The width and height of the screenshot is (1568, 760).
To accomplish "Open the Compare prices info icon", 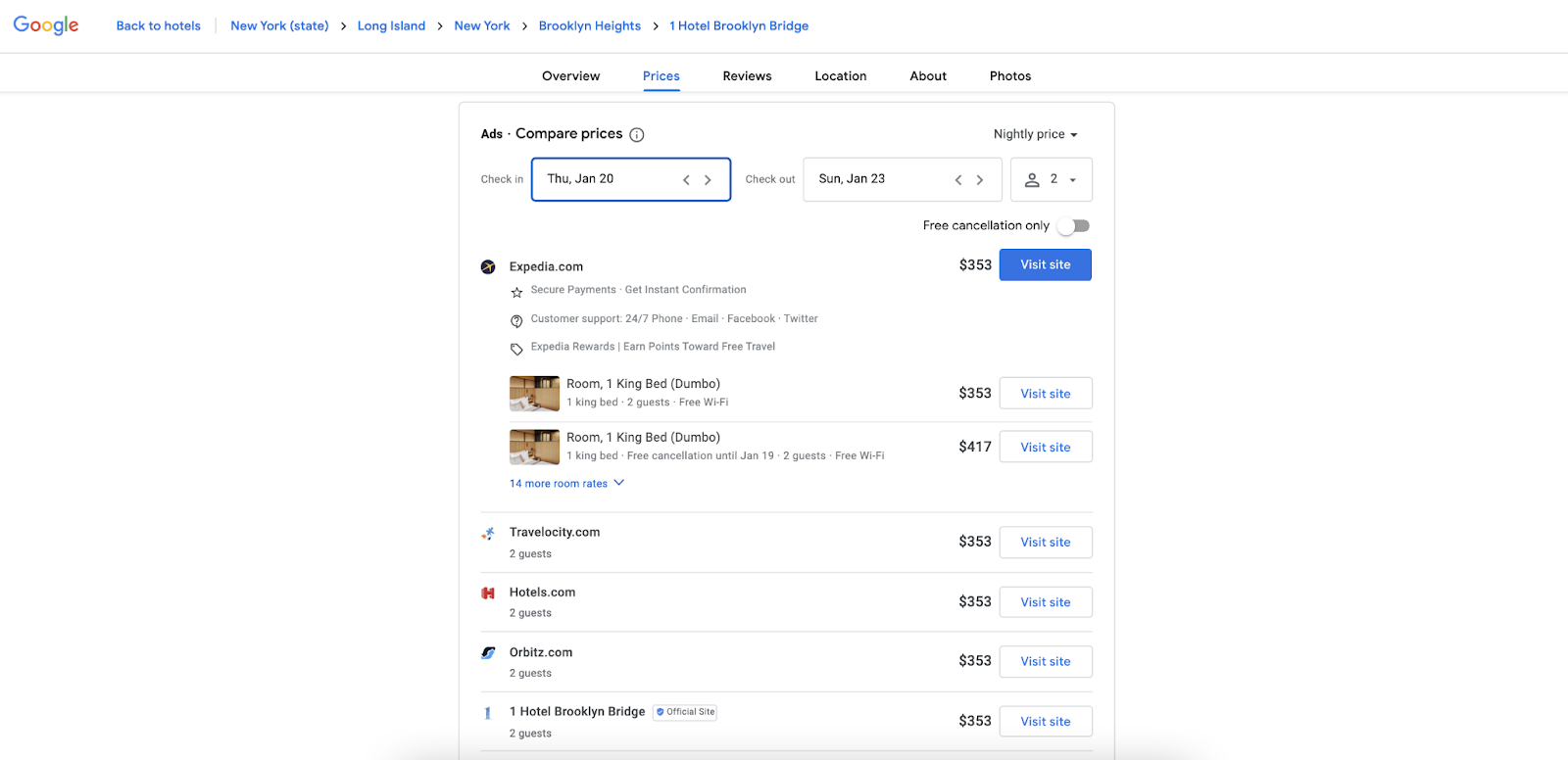I will [x=637, y=135].
